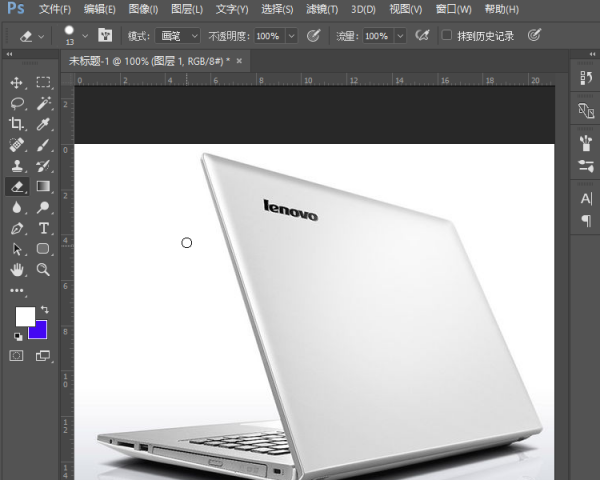Open the eraser Mode dropdown

[178, 36]
